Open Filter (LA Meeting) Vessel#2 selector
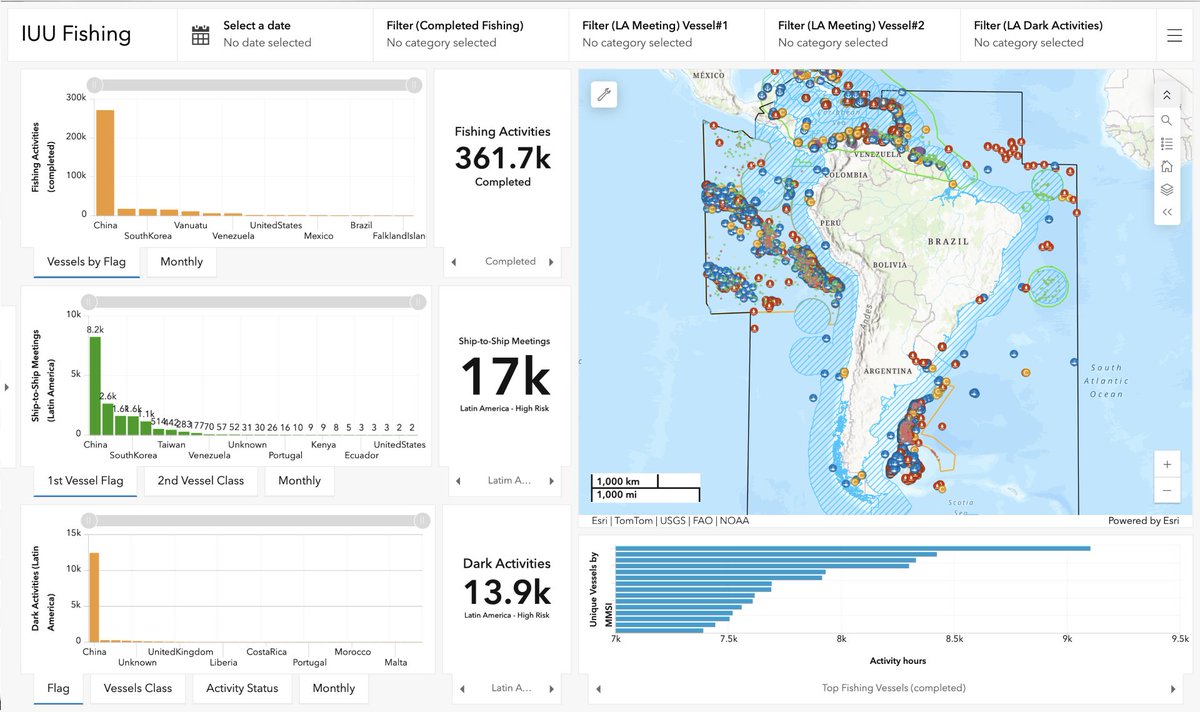1200x712 pixels. (864, 34)
